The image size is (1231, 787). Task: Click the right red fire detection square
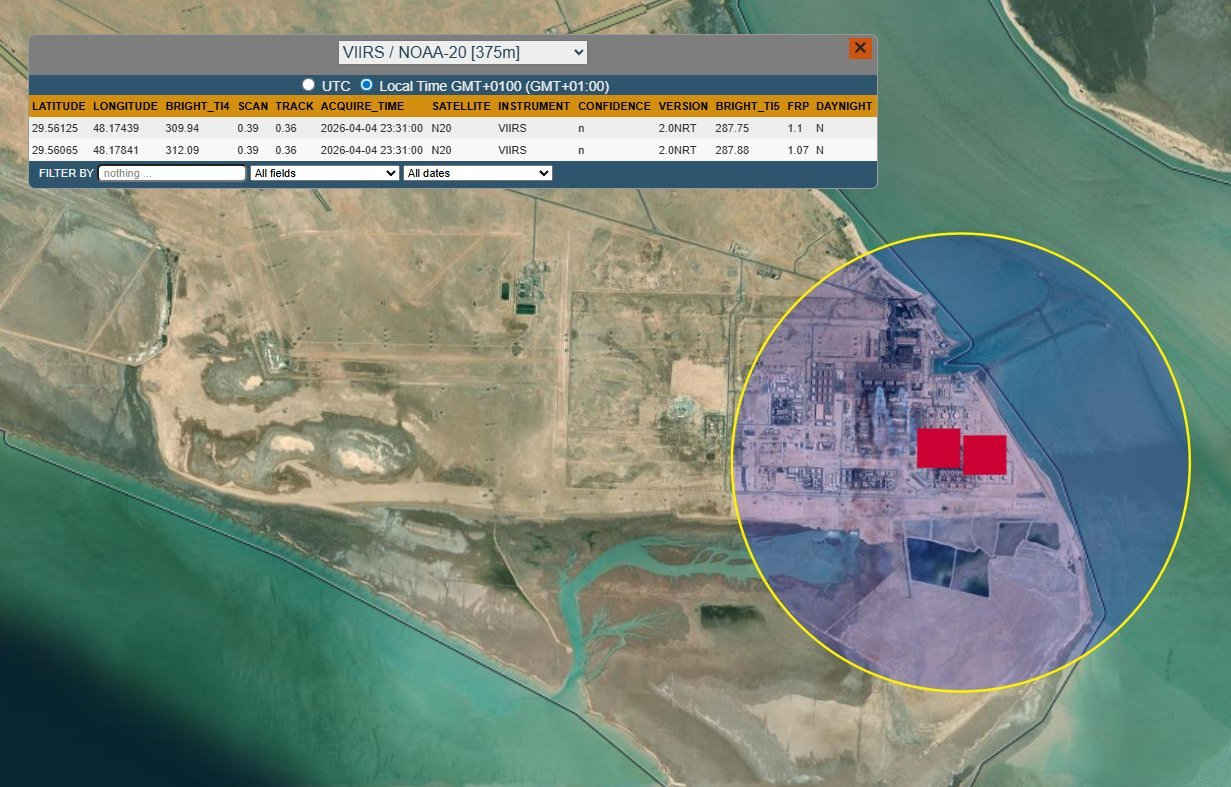985,455
